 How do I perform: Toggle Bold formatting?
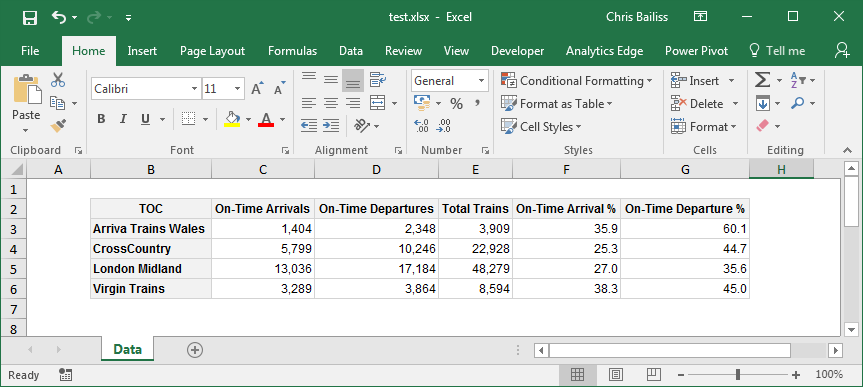tap(101, 119)
